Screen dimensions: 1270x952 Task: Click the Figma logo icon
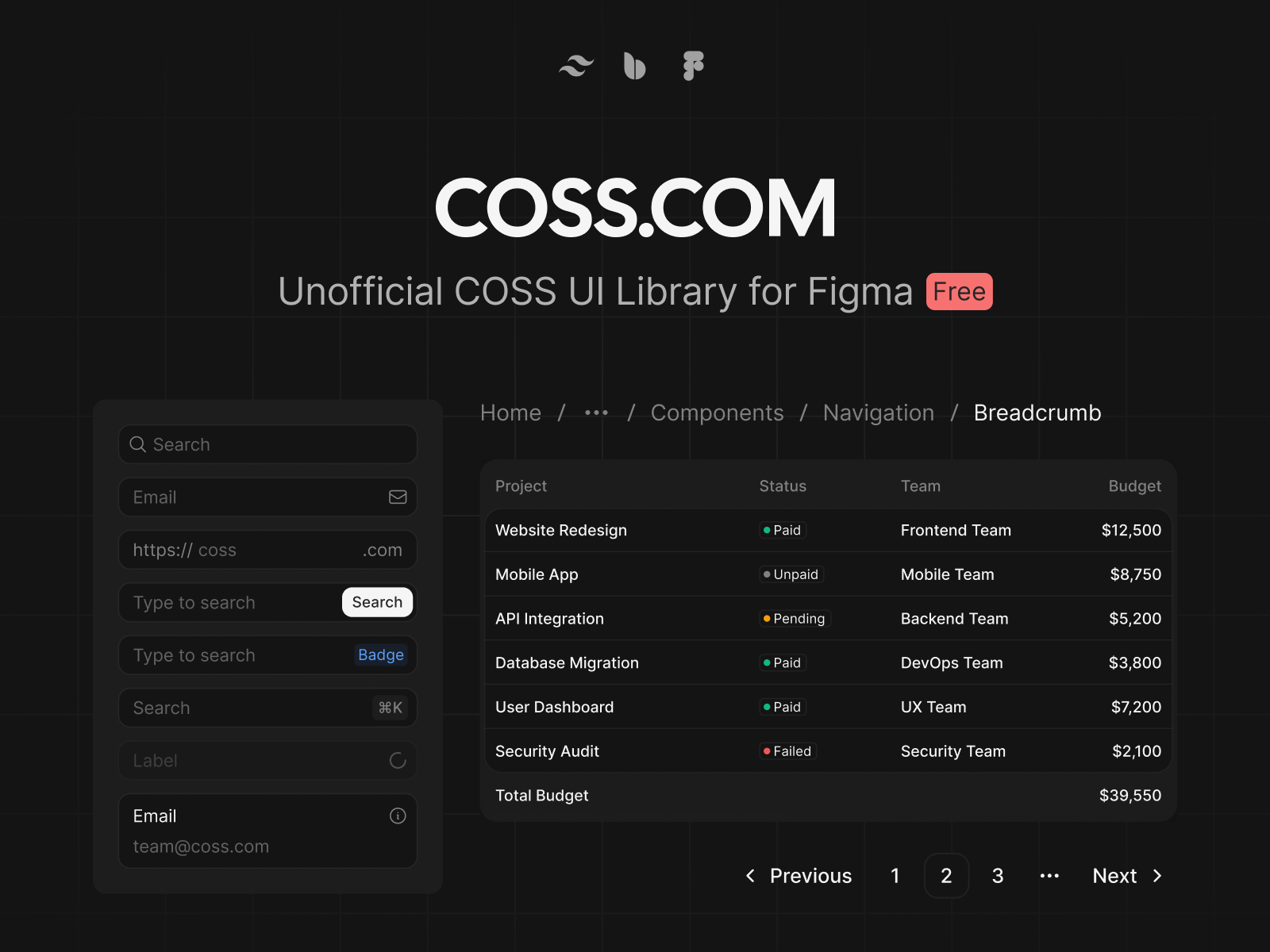pyautogui.click(x=693, y=66)
